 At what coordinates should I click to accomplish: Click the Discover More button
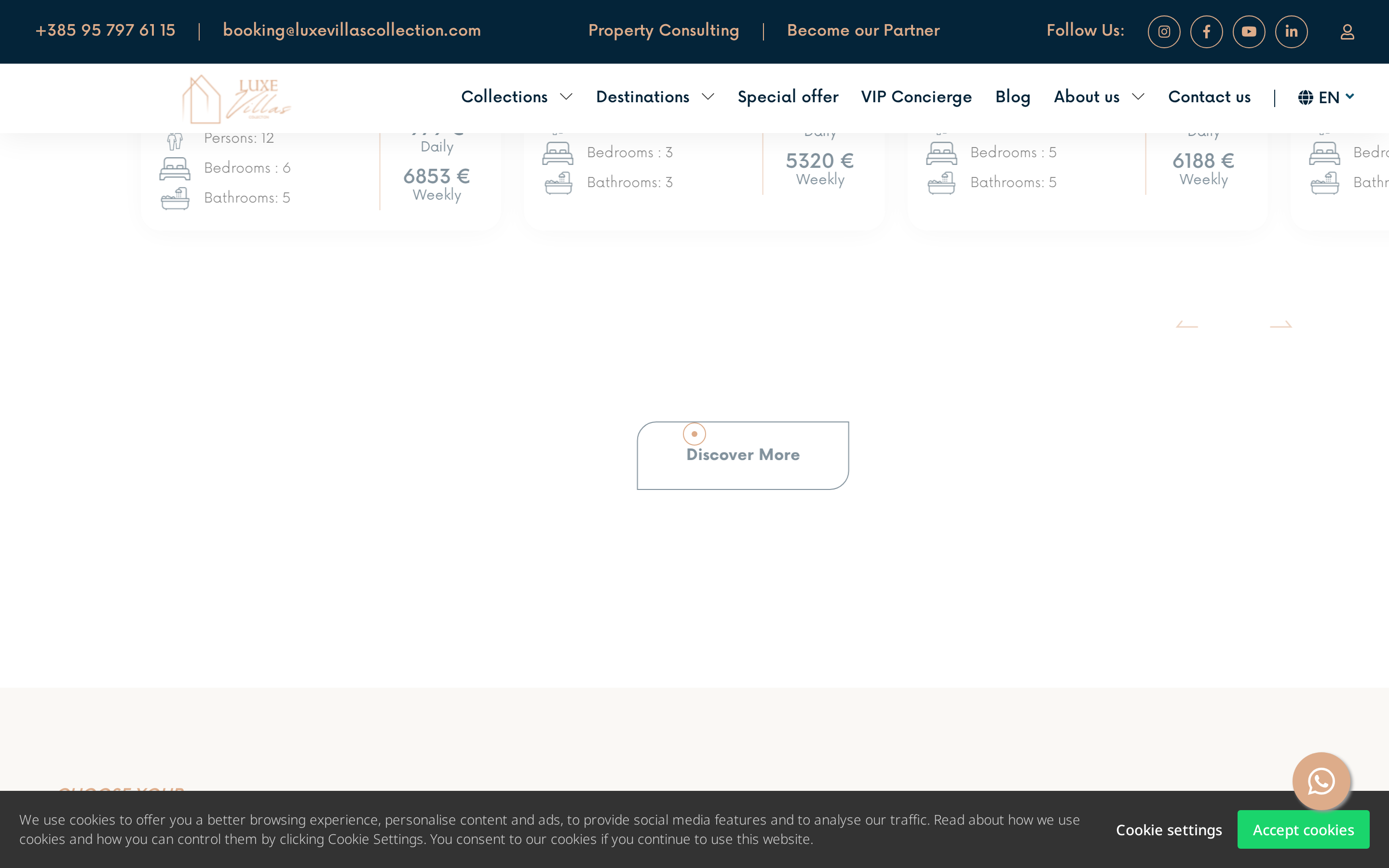[x=743, y=455]
